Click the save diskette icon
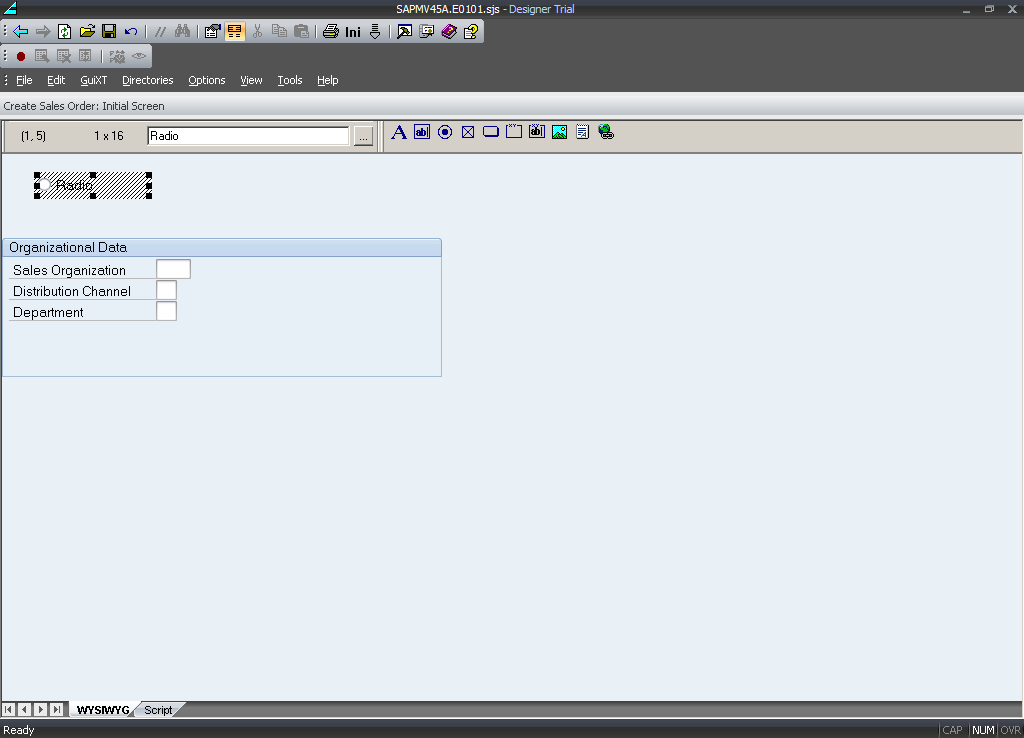 pyautogui.click(x=109, y=31)
